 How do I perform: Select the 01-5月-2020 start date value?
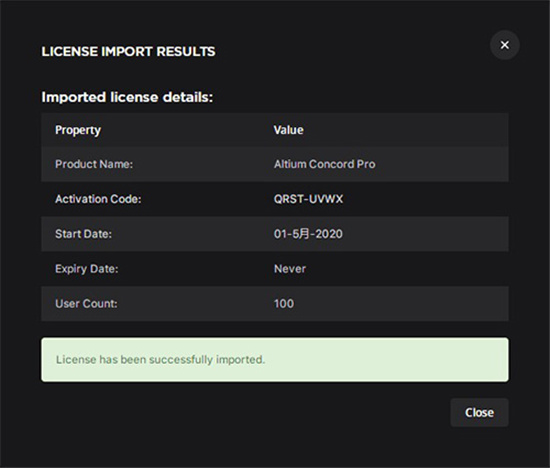pos(308,234)
